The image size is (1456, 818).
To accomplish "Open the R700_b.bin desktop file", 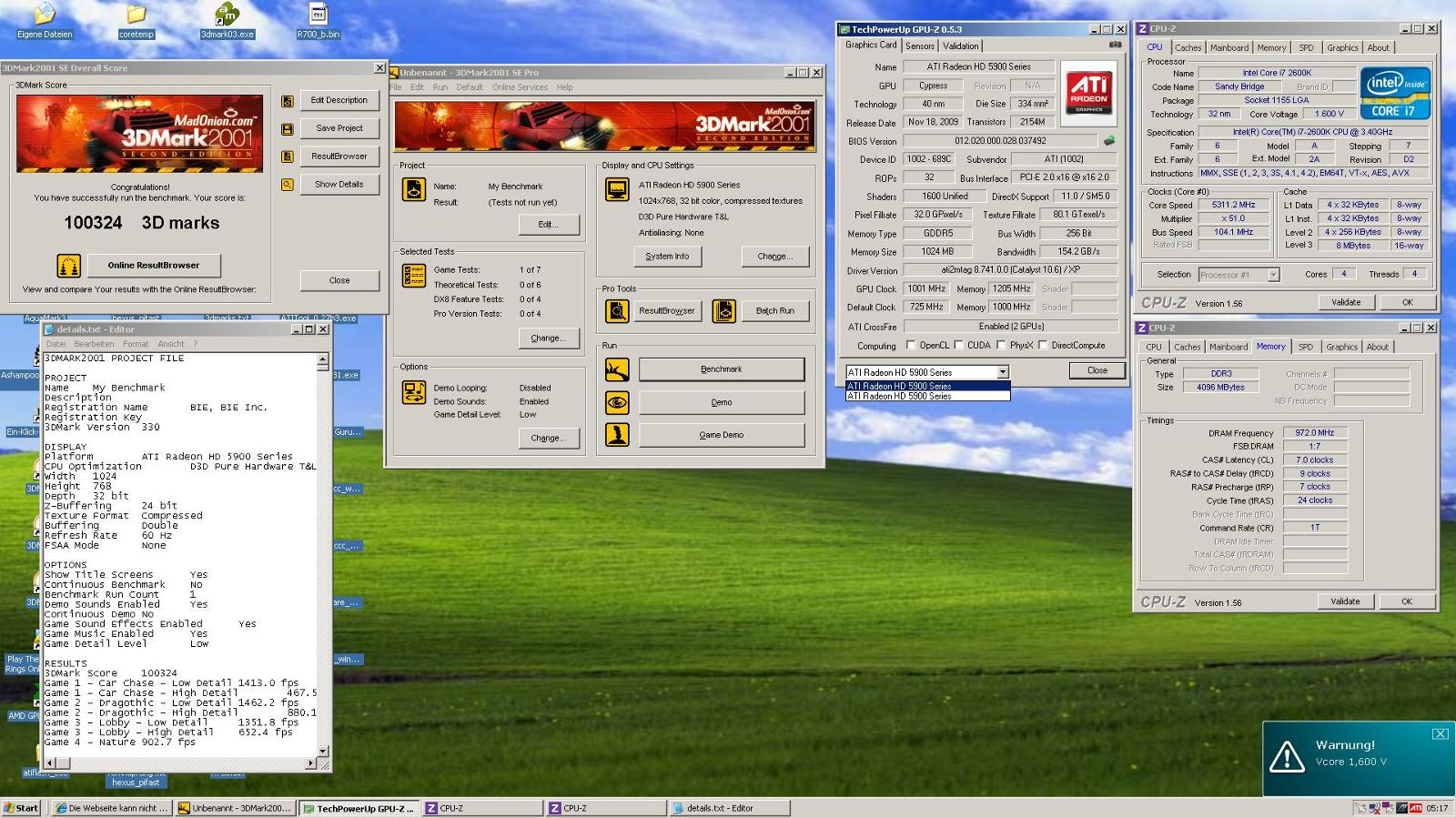I will (318, 21).
